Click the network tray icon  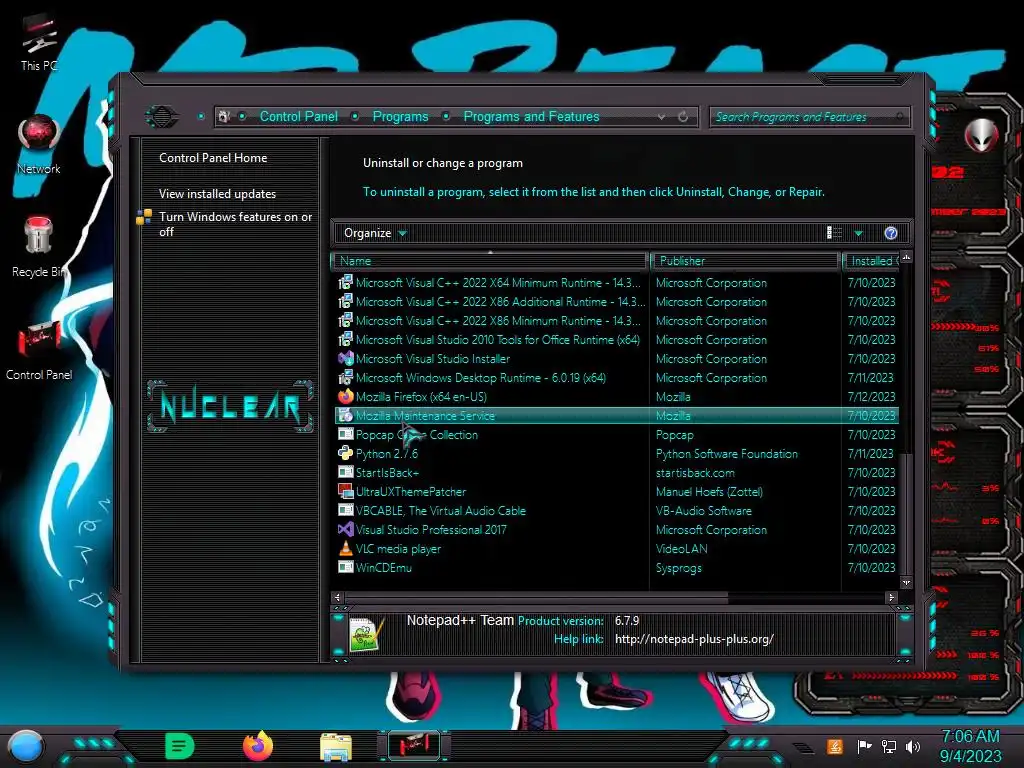coord(888,746)
